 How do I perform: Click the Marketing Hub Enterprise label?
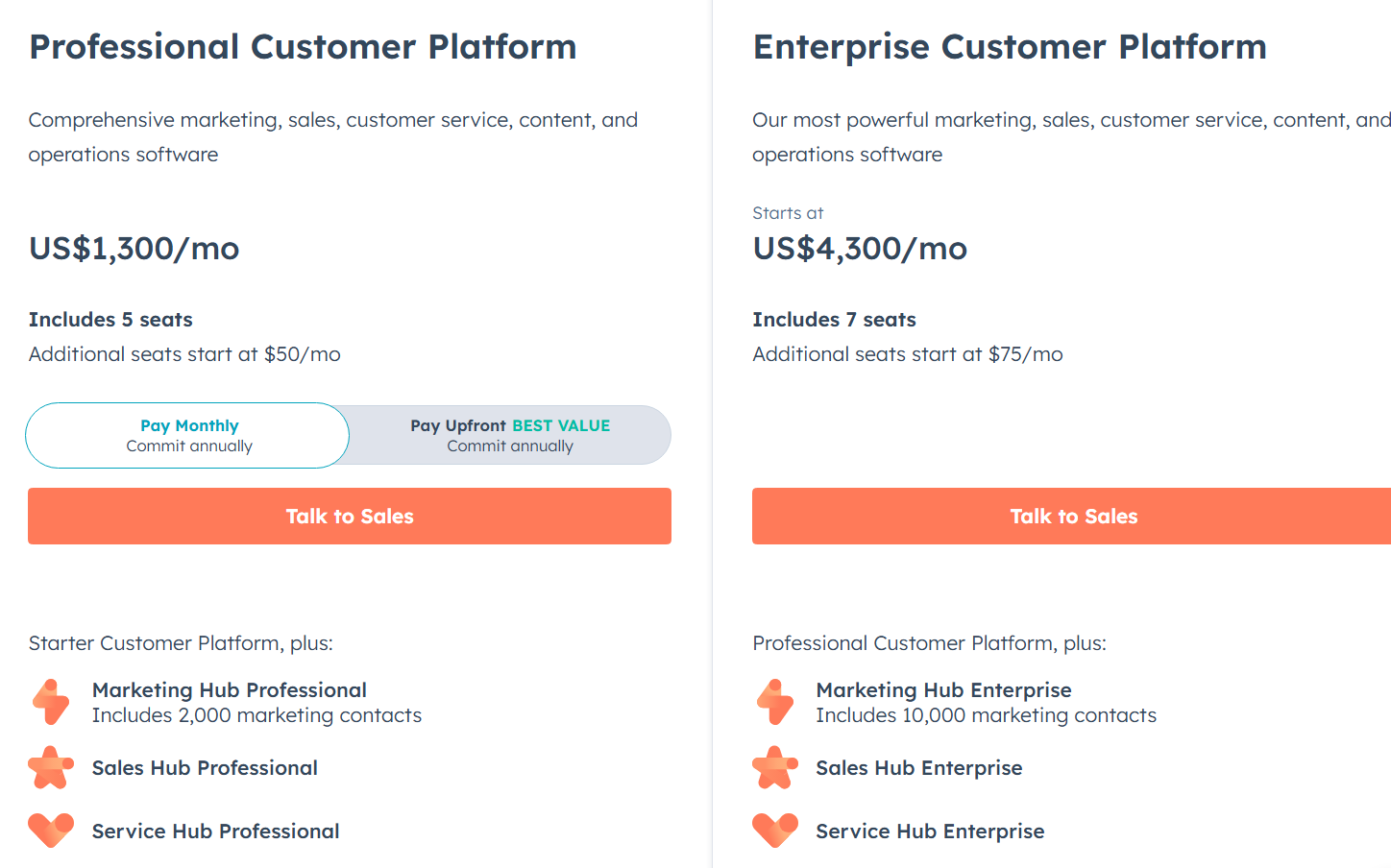[x=943, y=690]
